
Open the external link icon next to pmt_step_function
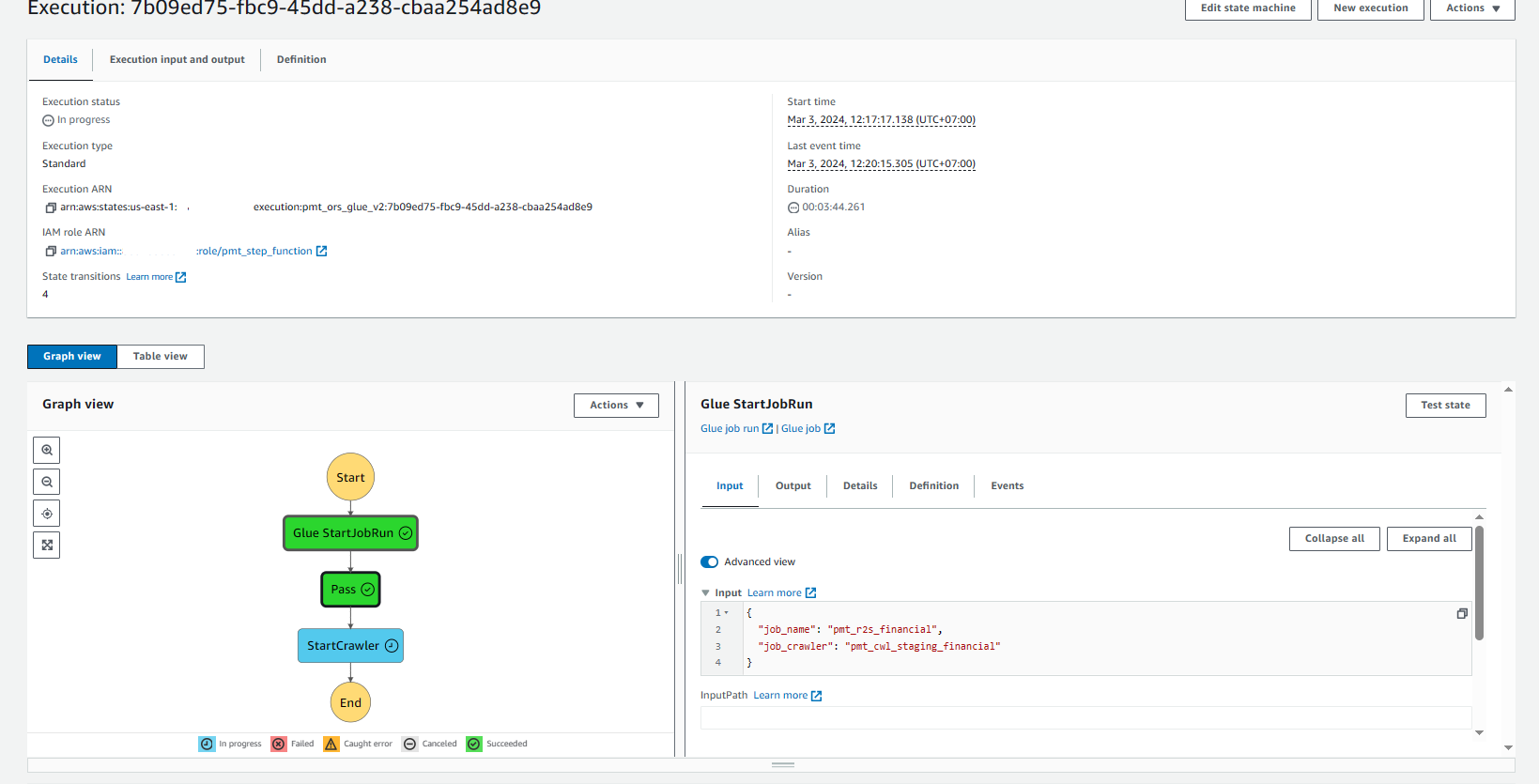(x=321, y=252)
